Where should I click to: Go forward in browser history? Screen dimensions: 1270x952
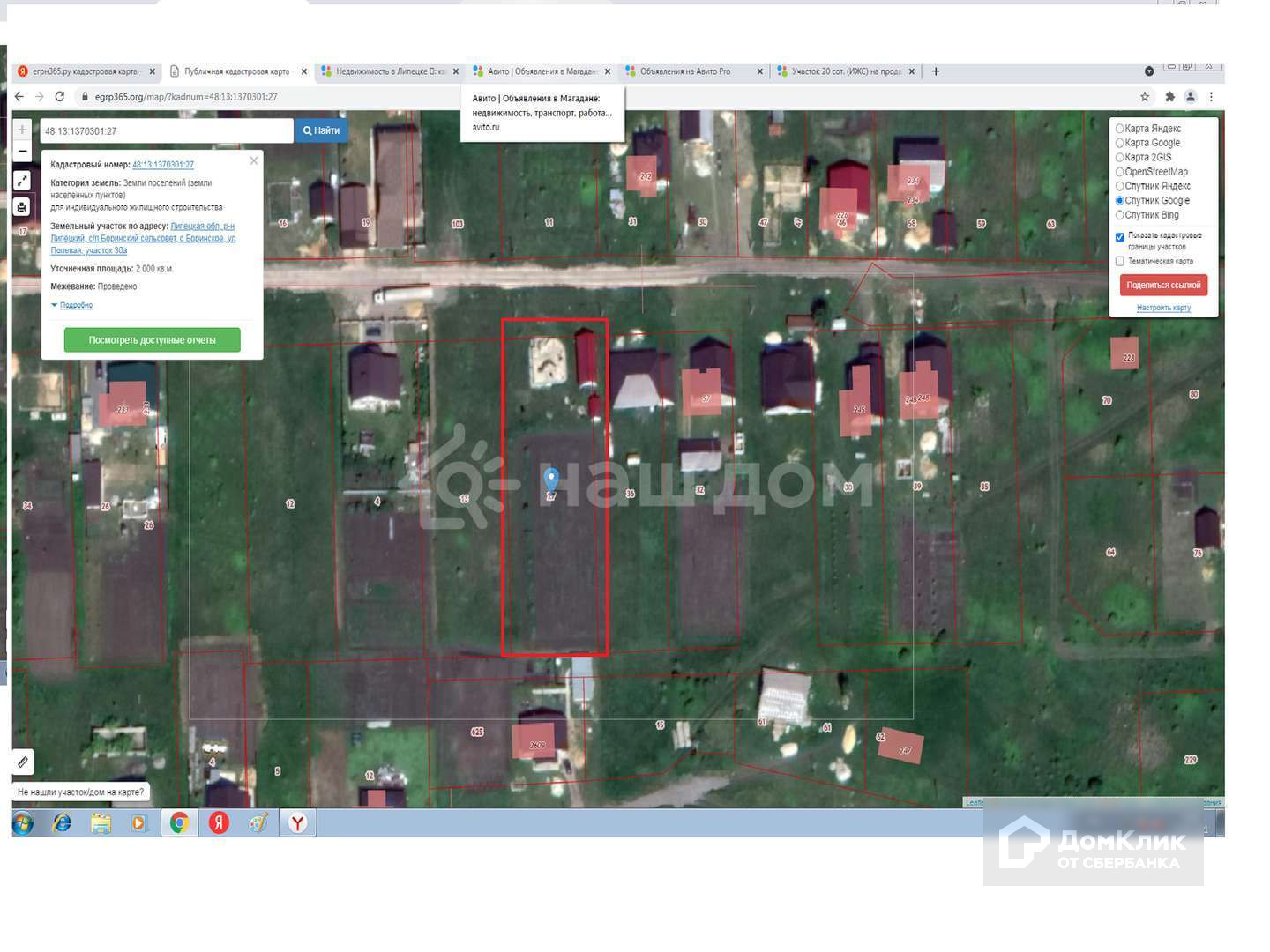coord(39,97)
